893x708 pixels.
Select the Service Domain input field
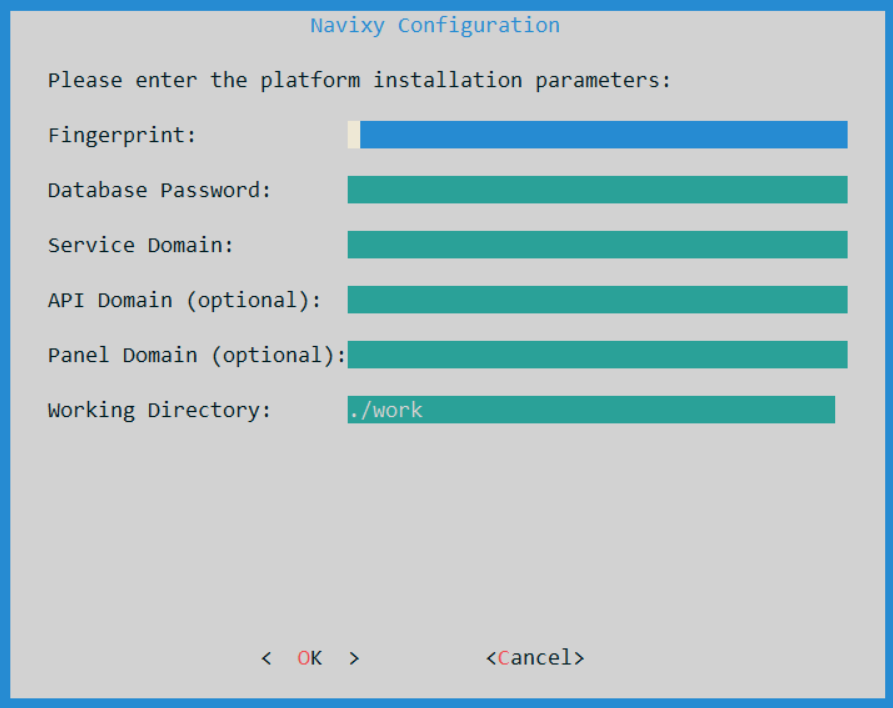[597, 244]
